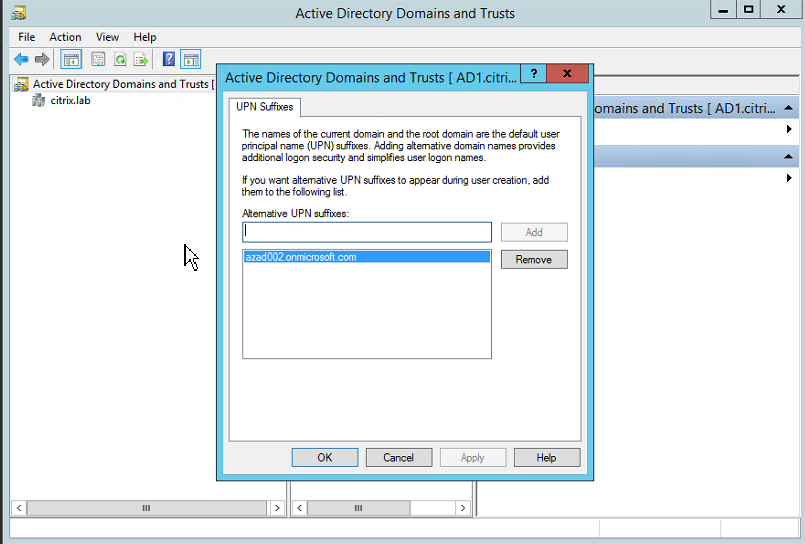Viewport: 805px width, 544px height.
Task: Click the Back arrow toolbar icon
Action: tap(21, 59)
